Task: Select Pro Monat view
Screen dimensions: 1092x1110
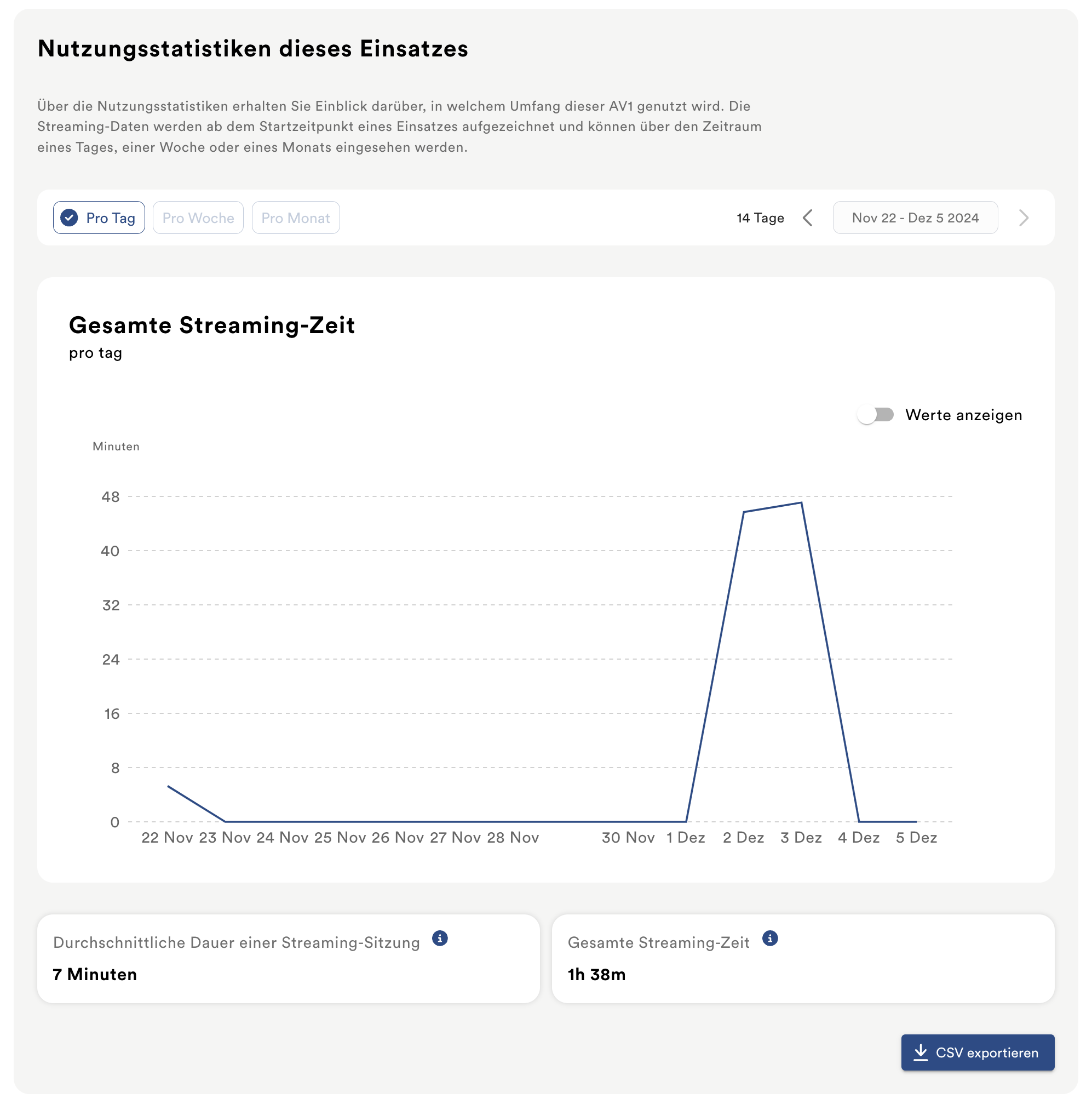Action: tap(295, 218)
